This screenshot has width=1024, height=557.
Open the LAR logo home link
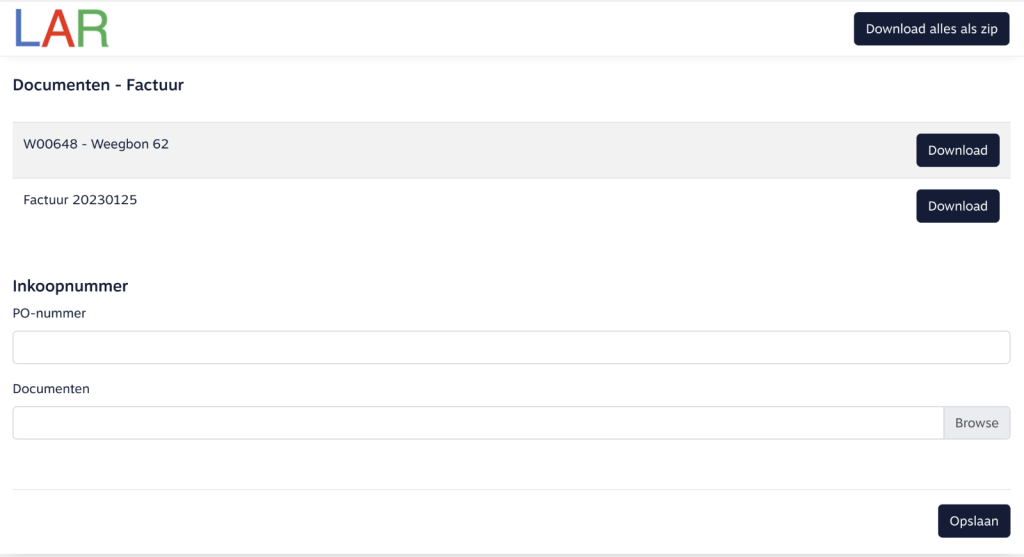point(60,29)
